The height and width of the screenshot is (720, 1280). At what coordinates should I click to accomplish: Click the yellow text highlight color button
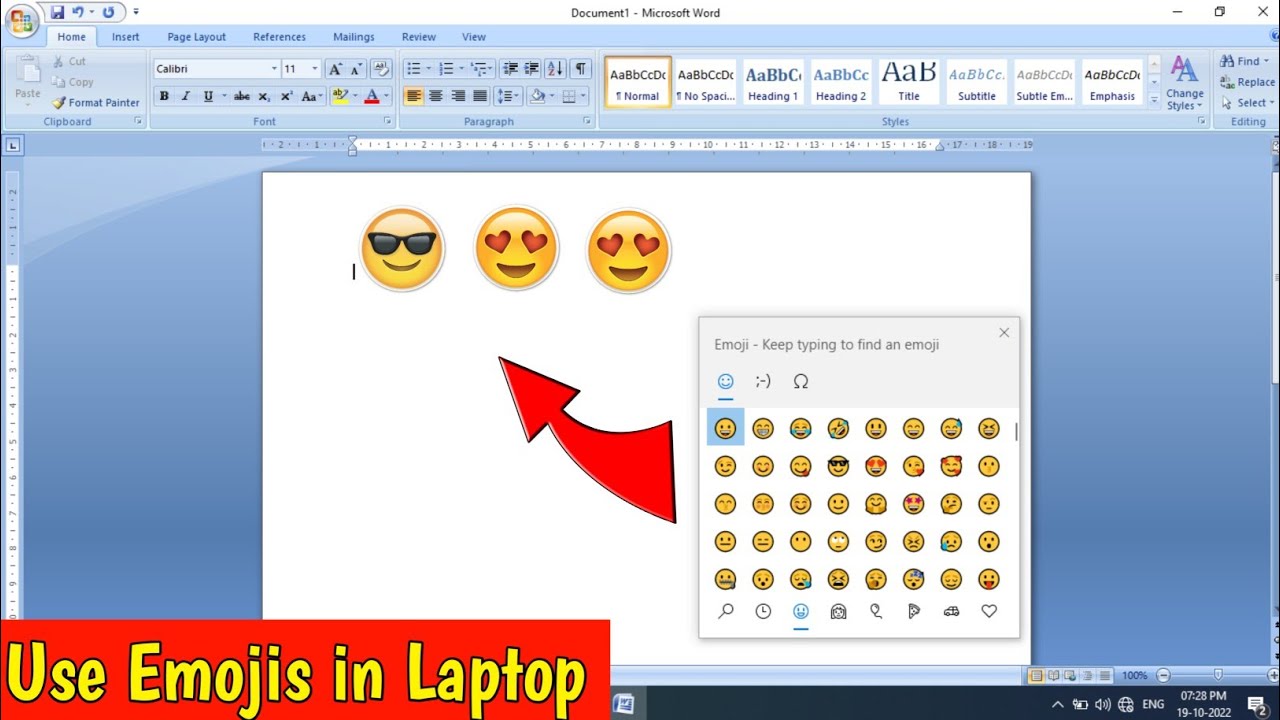(x=340, y=96)
